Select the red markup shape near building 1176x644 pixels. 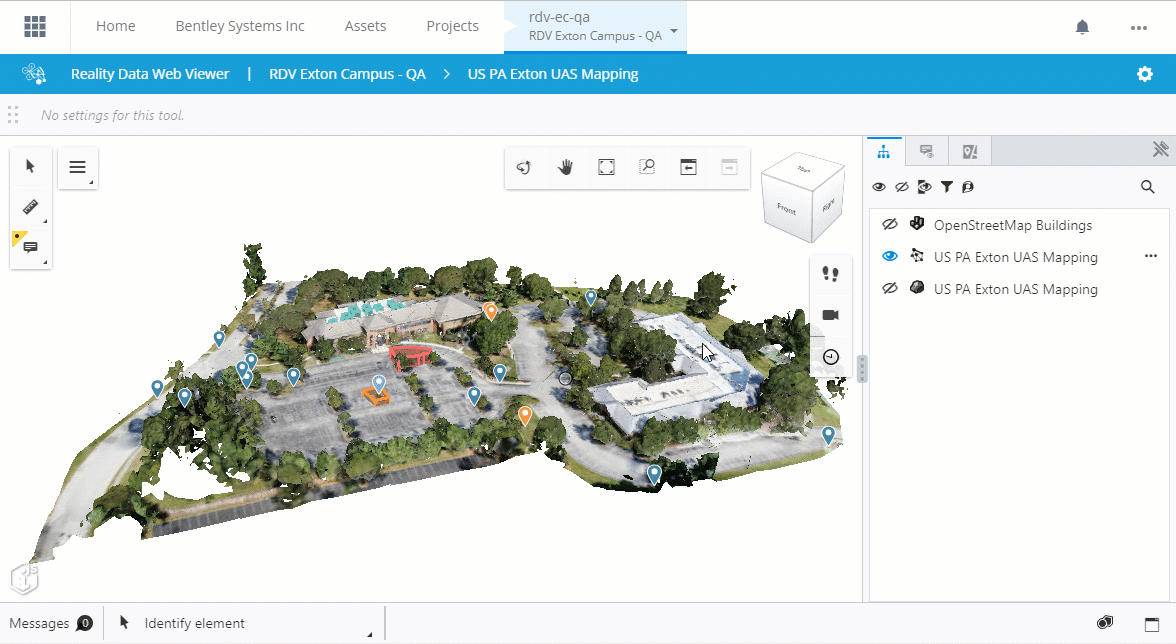tap(410, 355)
